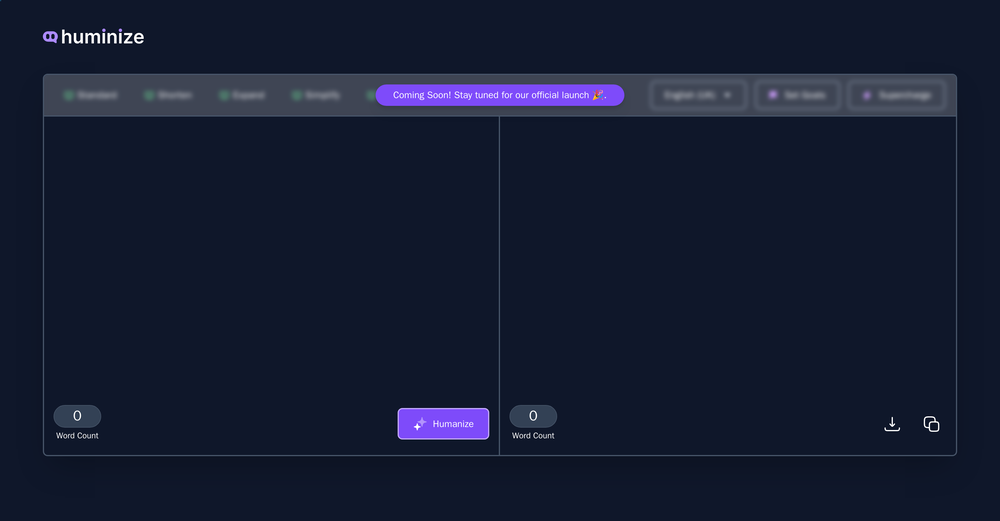
Task: Select the Expand mode option
Action: click(242, 95)
